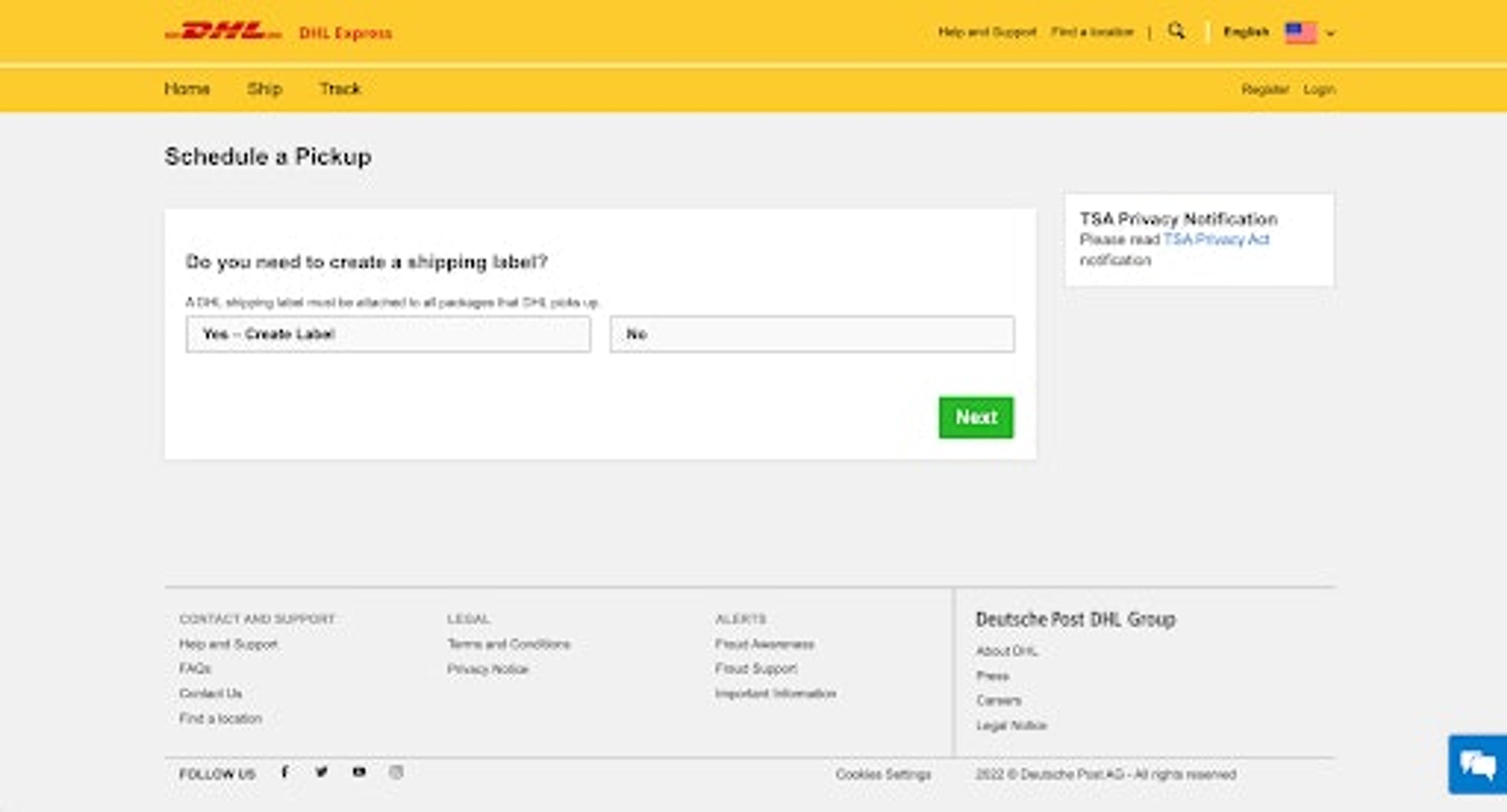This screenshot has height=812, width=1507.
Task: Click DHL Express header text
Action: click(x=345, y=33)
